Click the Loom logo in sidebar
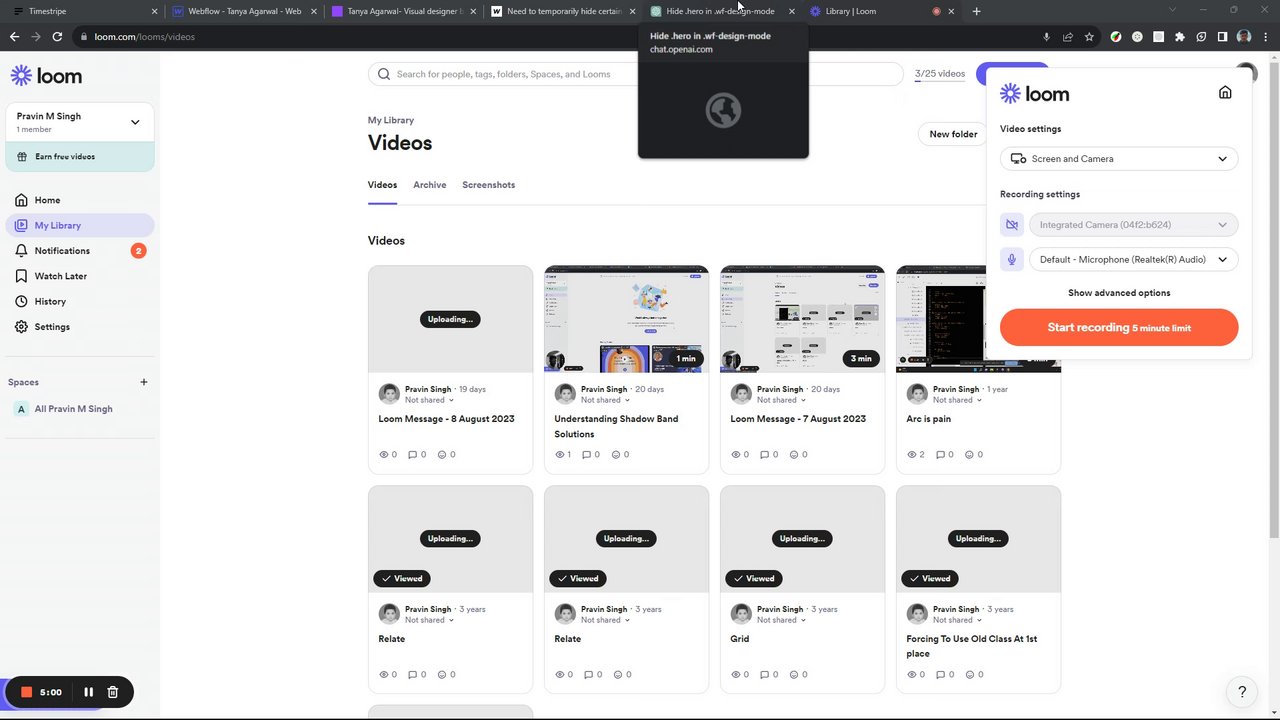 pyautogui.click(x=46, y=76)
